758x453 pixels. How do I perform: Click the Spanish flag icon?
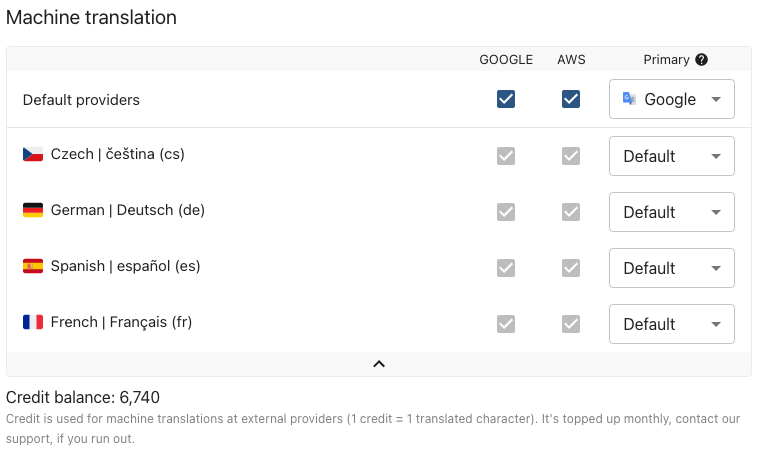[x=33, y=267]
